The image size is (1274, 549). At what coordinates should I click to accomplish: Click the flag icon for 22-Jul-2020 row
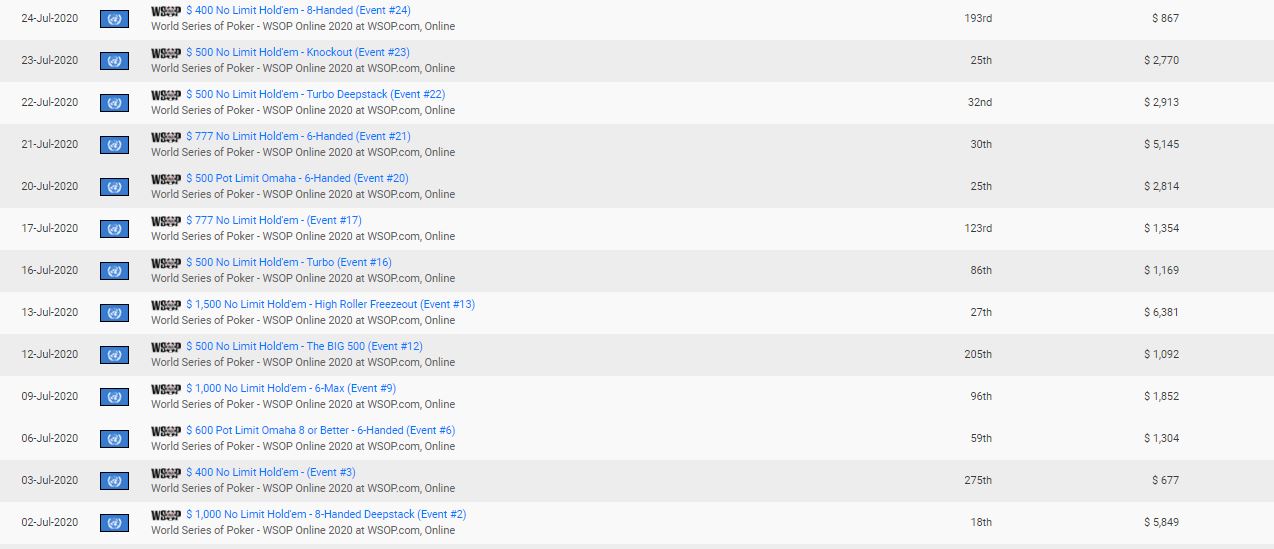pos(114,103)
